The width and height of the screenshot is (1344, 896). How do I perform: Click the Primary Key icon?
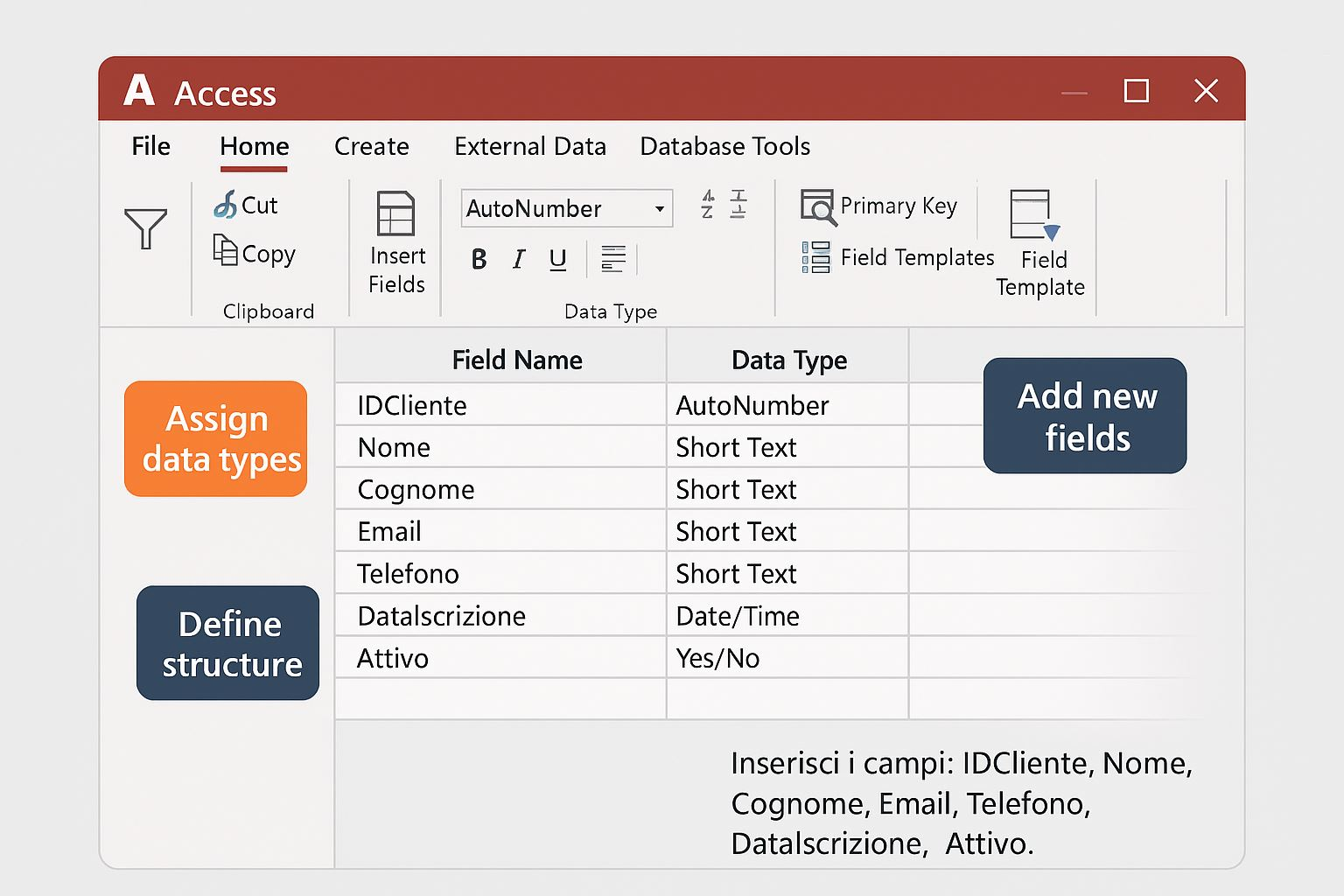click(818, 207)
